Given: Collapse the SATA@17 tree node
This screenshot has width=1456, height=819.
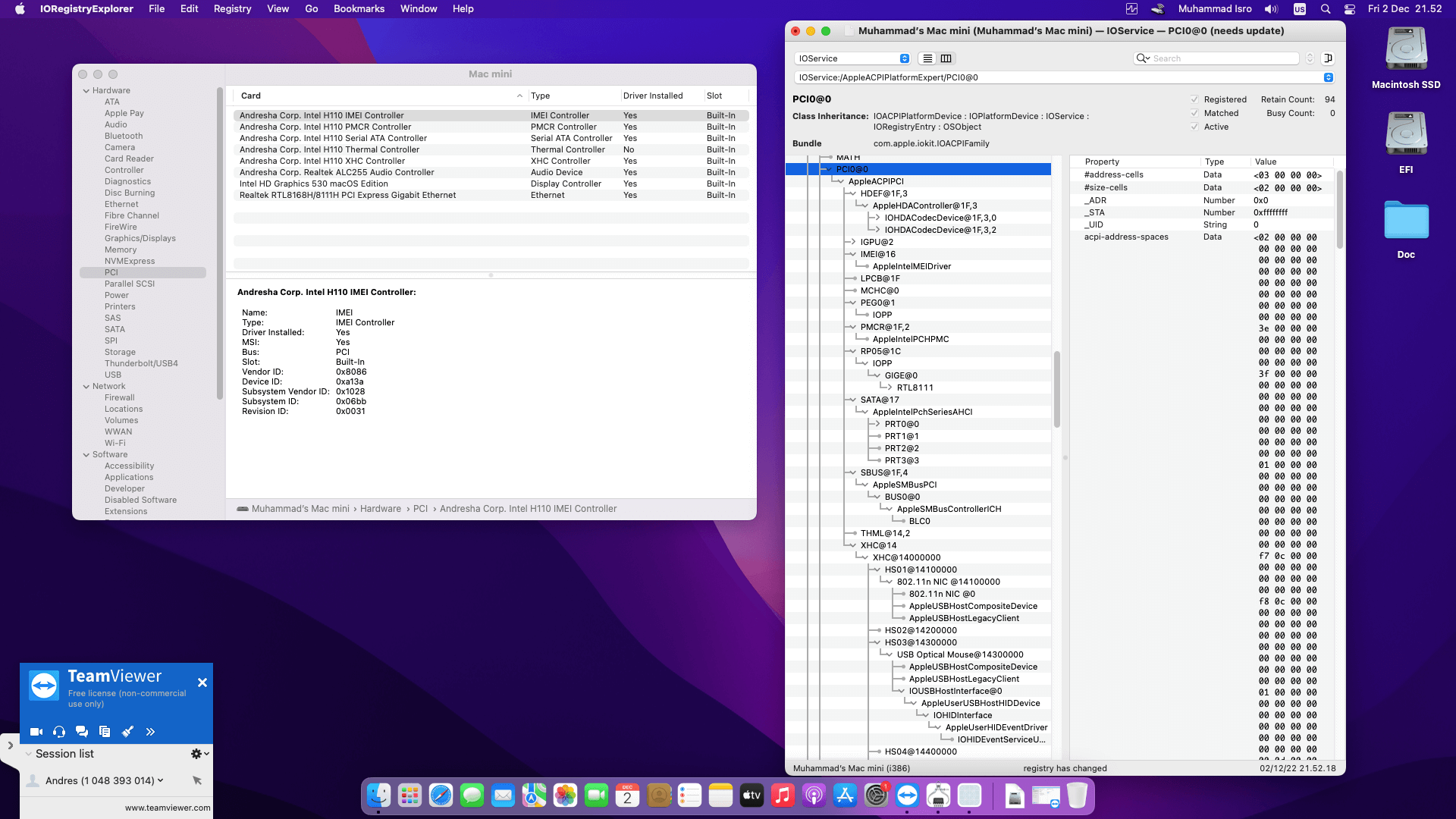Looking at the screenshot, I should [x=852, y=400].
